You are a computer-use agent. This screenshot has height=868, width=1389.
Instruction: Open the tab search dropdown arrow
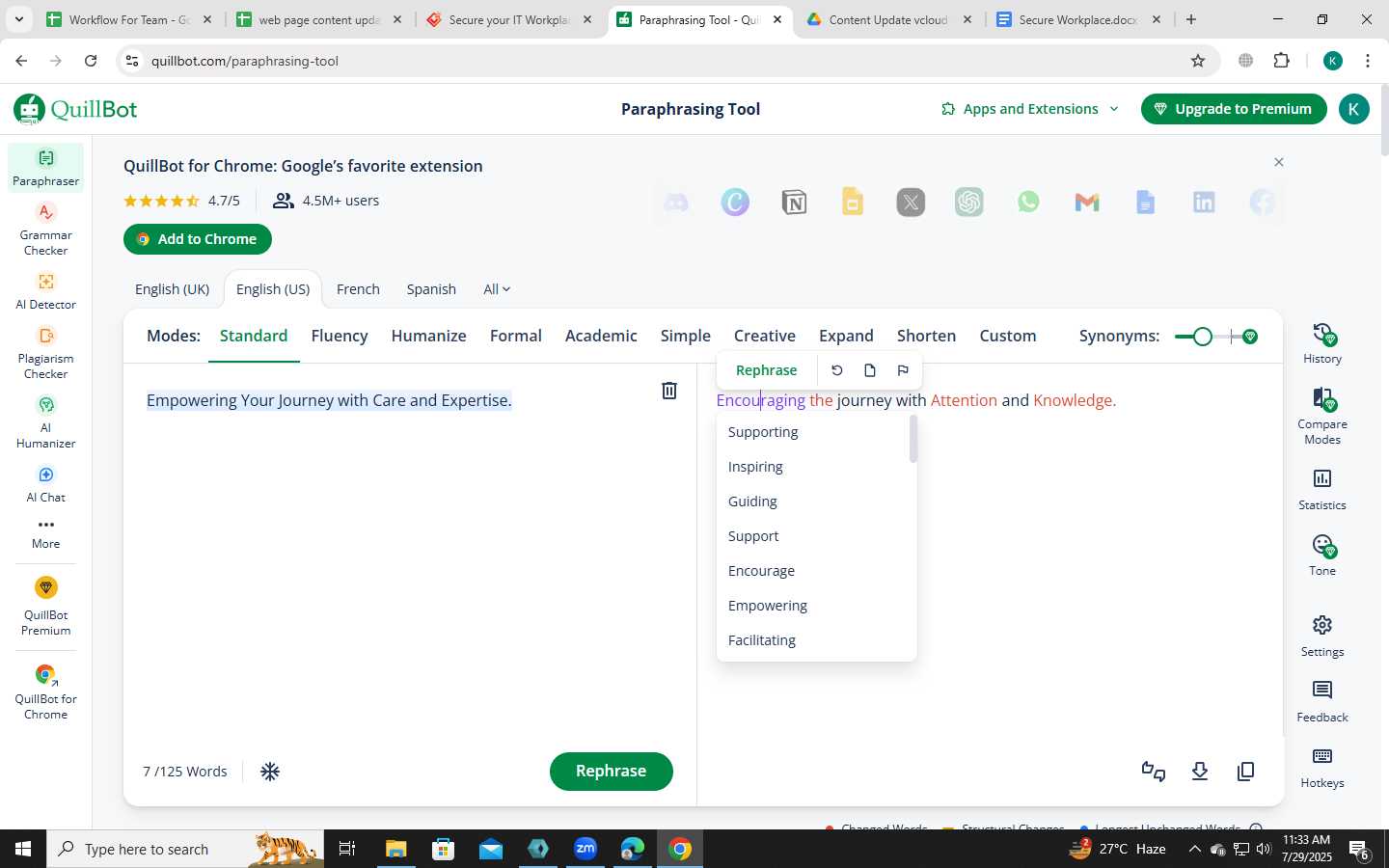(19, 19)
